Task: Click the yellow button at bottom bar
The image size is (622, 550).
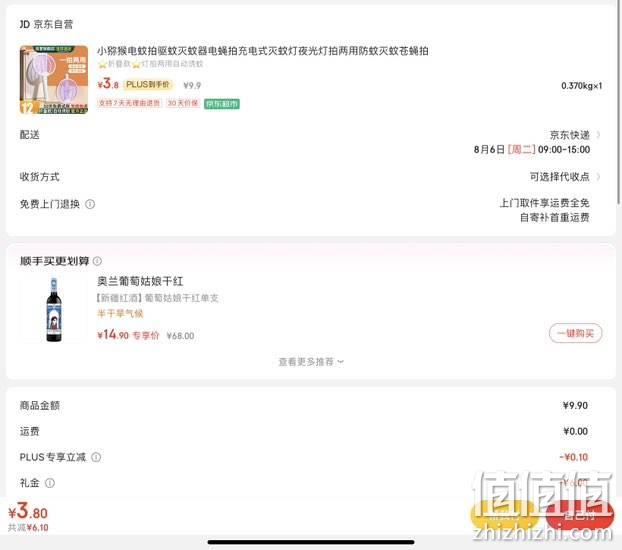Action: (x=505, y=515)
